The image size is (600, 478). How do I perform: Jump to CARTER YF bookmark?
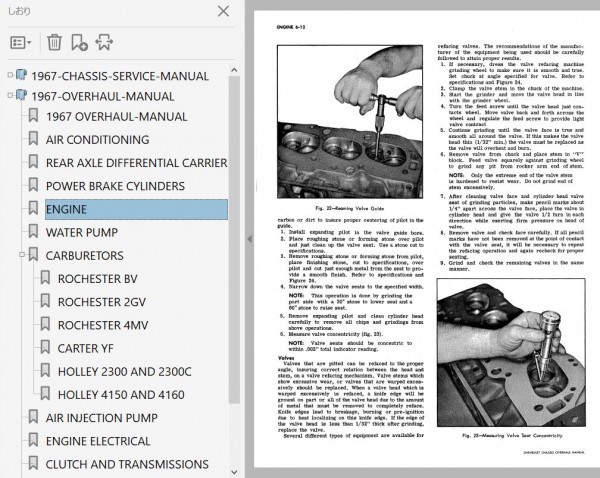coord(86,349)
